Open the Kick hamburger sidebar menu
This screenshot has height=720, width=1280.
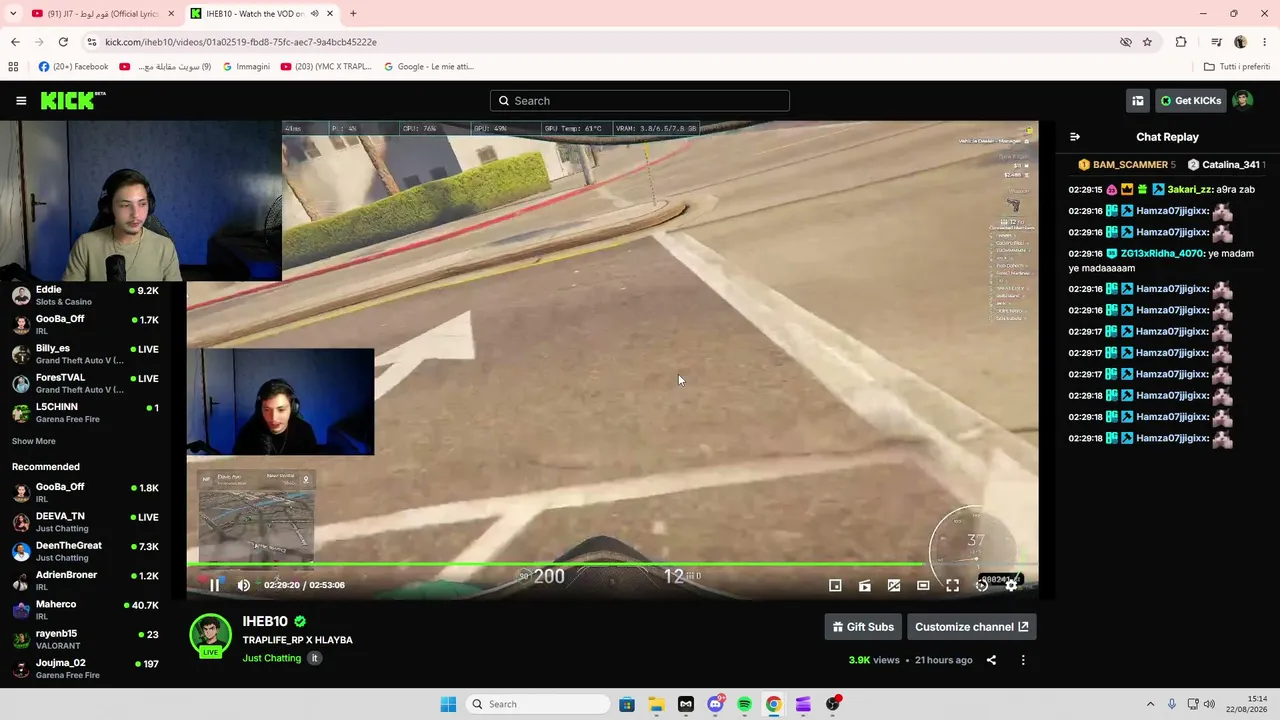21,101
